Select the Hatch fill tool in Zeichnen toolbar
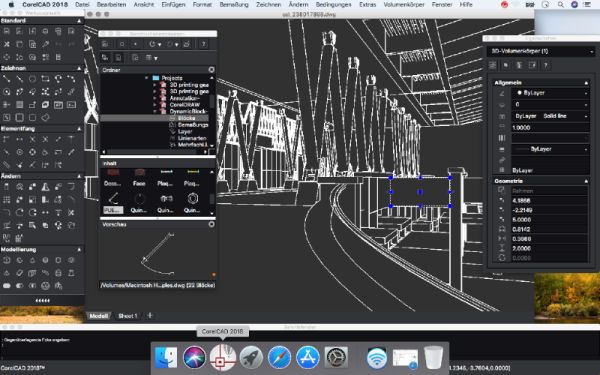The image size is (600, 375). 20,104
